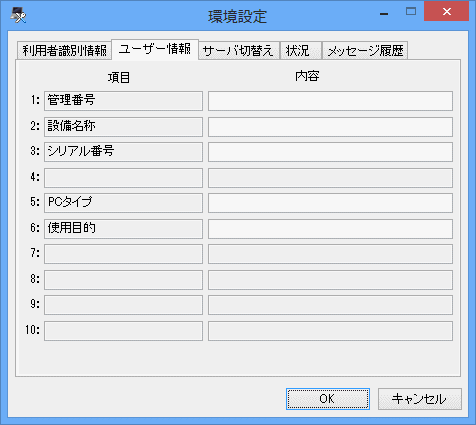Viewport: 476px width, 425px height.
Task: Click the content field for PCタイプ
Action: pos(330,203)
